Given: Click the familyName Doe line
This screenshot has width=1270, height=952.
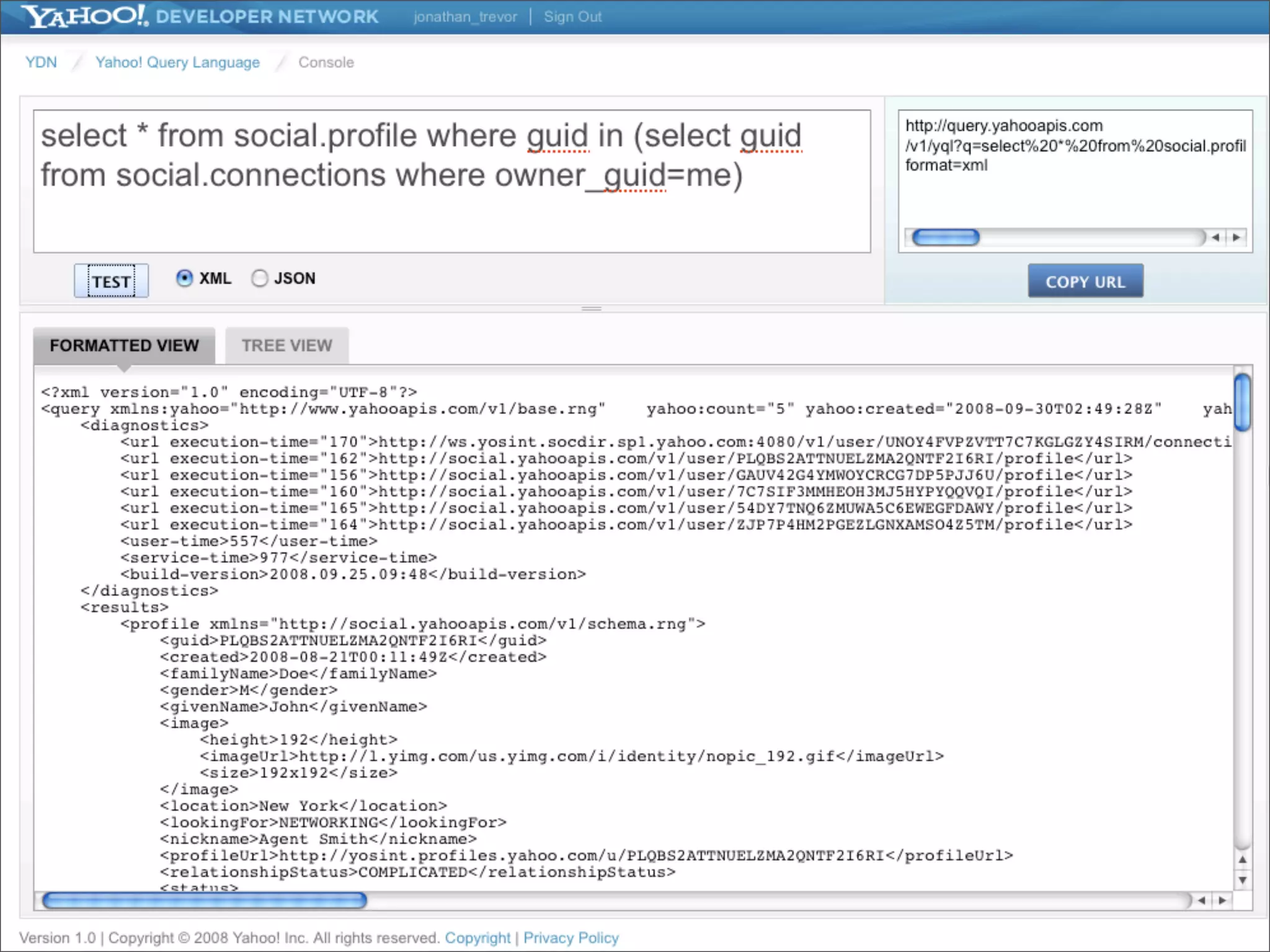Looking at the screenshot, I should (x=298, y=673).
